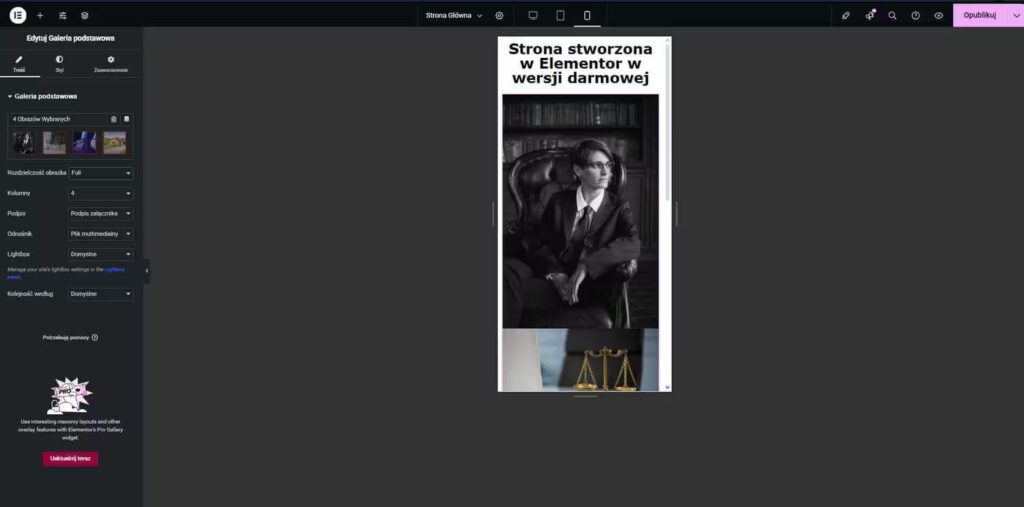Open the Podpis dropdown
Screen dimensions: 1024x507
pyautogui.click(x=101, y=213)
